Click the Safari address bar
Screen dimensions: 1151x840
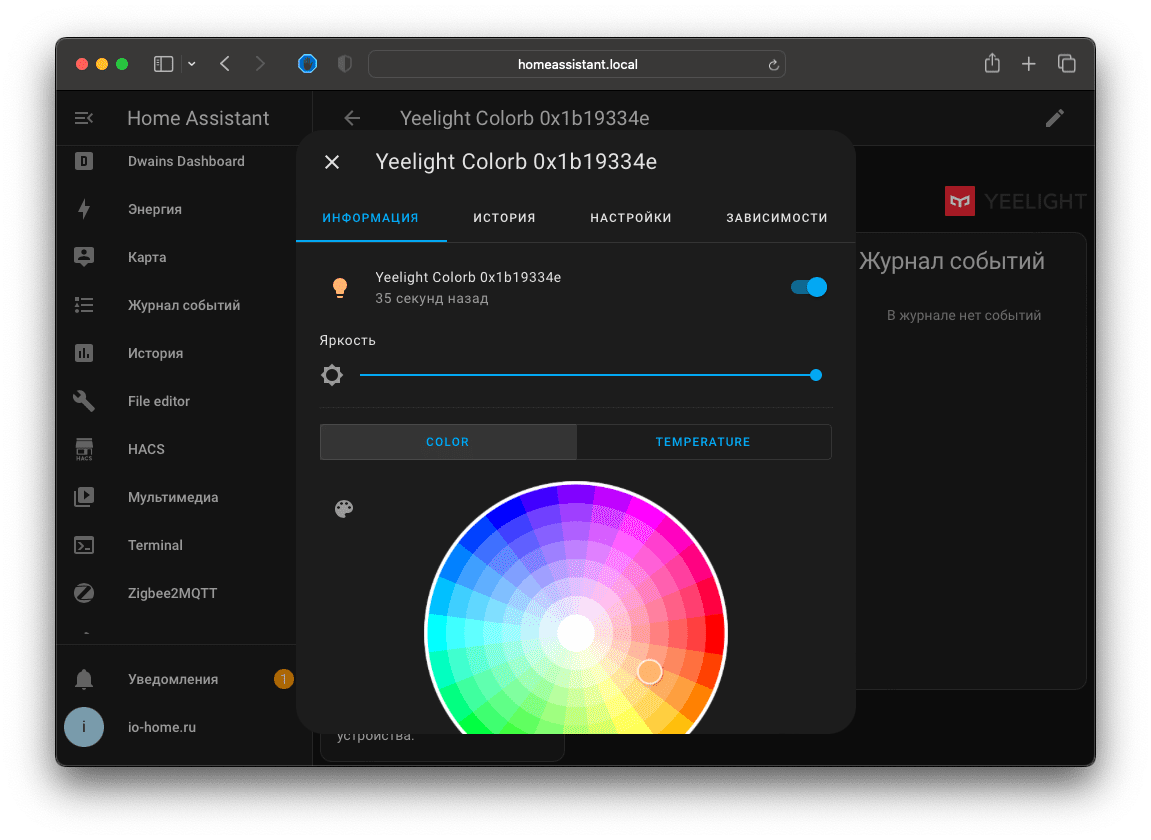pyautogui.click(x=577, y=64)
